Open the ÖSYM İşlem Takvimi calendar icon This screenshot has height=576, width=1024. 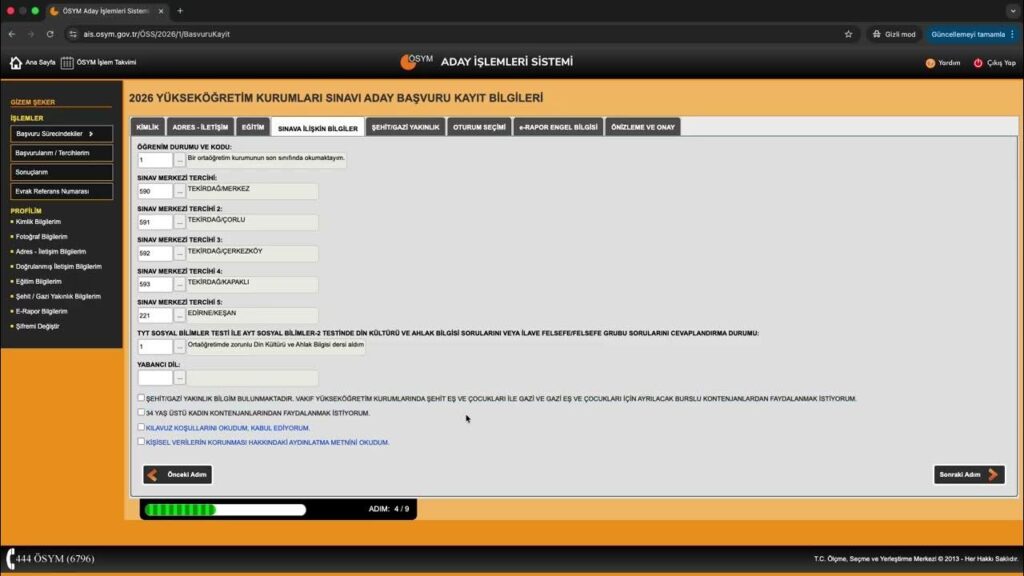tap(67, 62)
